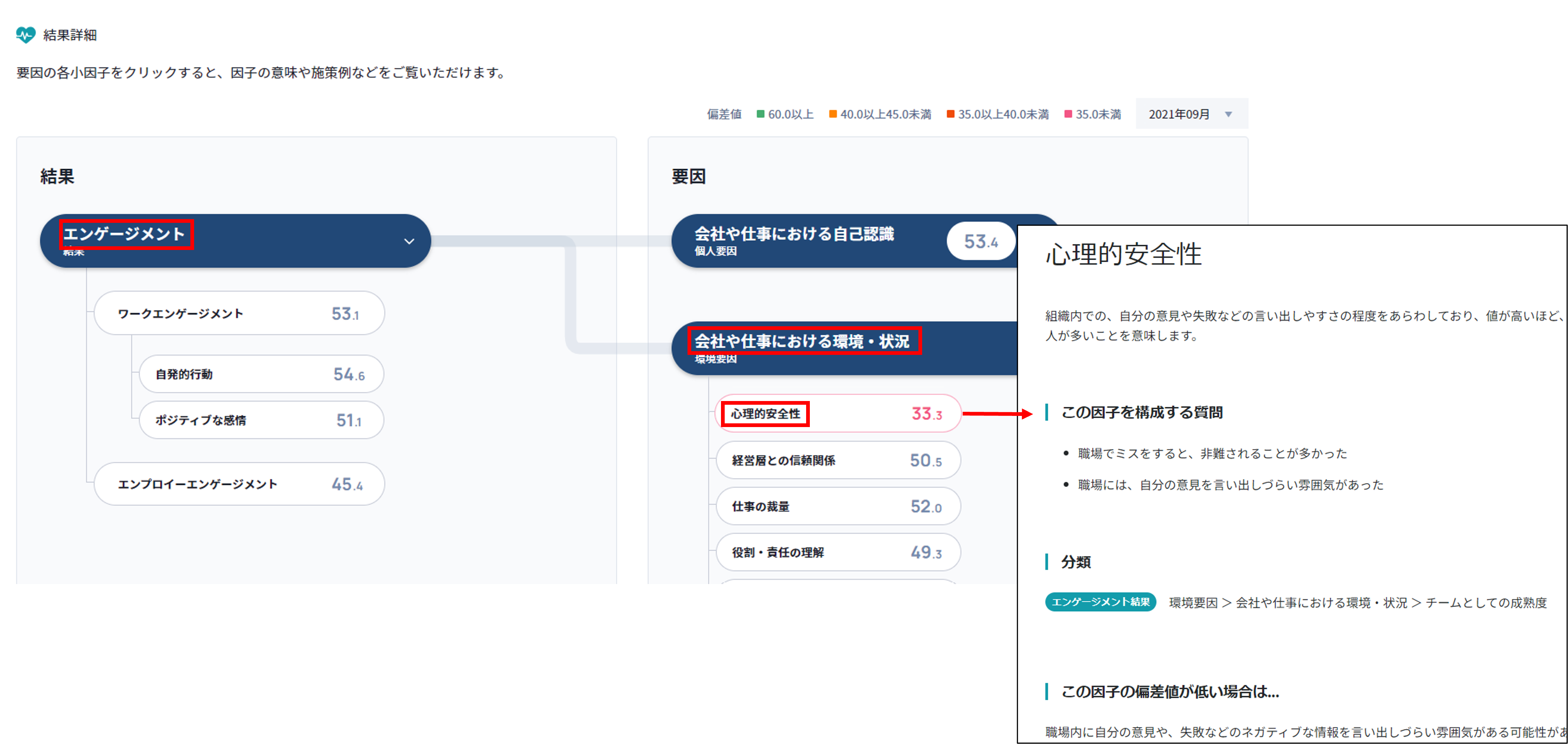Click the 33.3 score for 心理的安全性
Viewport: 1568px width, 744px height.
click(x=927, y=414)
